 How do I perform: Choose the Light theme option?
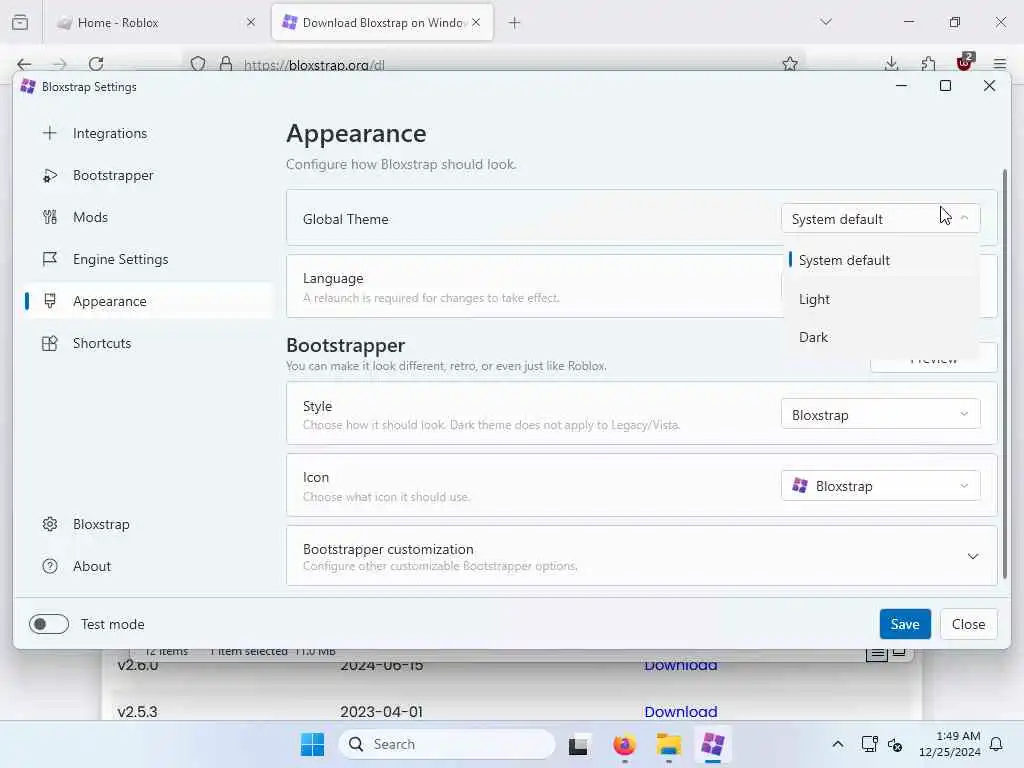[x=882, y=299]
